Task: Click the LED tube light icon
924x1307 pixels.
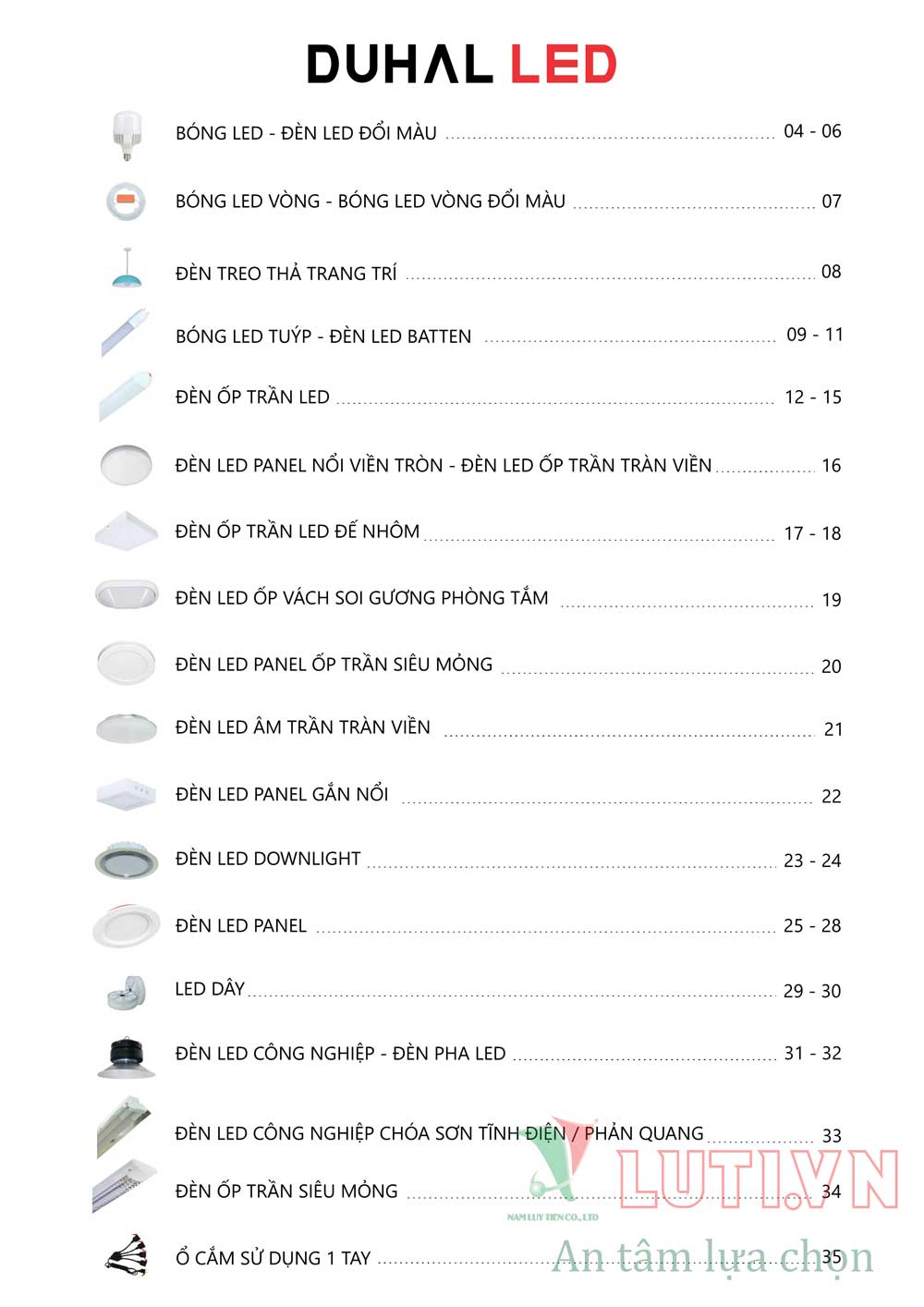Action: 124,333
